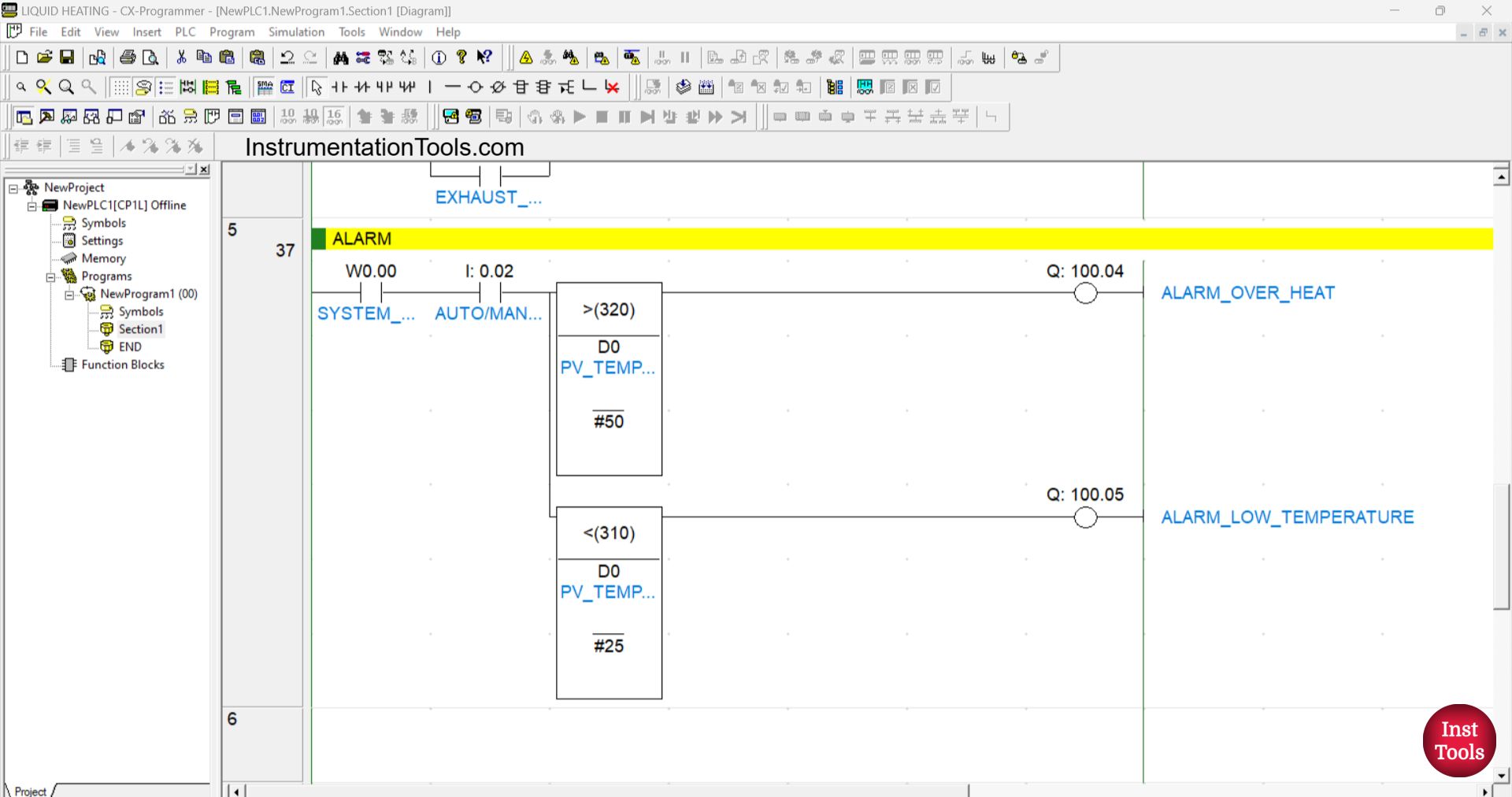Click the Print icon
This screenshot has width=1512, height=797.
click(x=126, y=57)
